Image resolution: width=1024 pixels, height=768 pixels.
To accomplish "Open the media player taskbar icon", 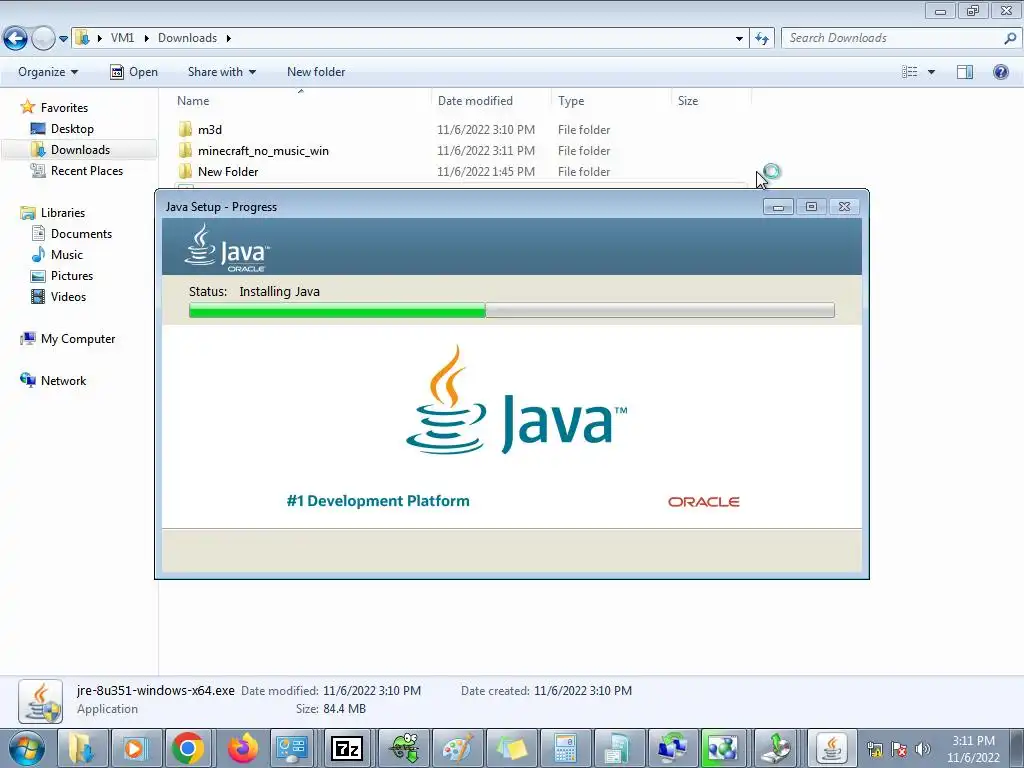I will click(x=136, y=748).
